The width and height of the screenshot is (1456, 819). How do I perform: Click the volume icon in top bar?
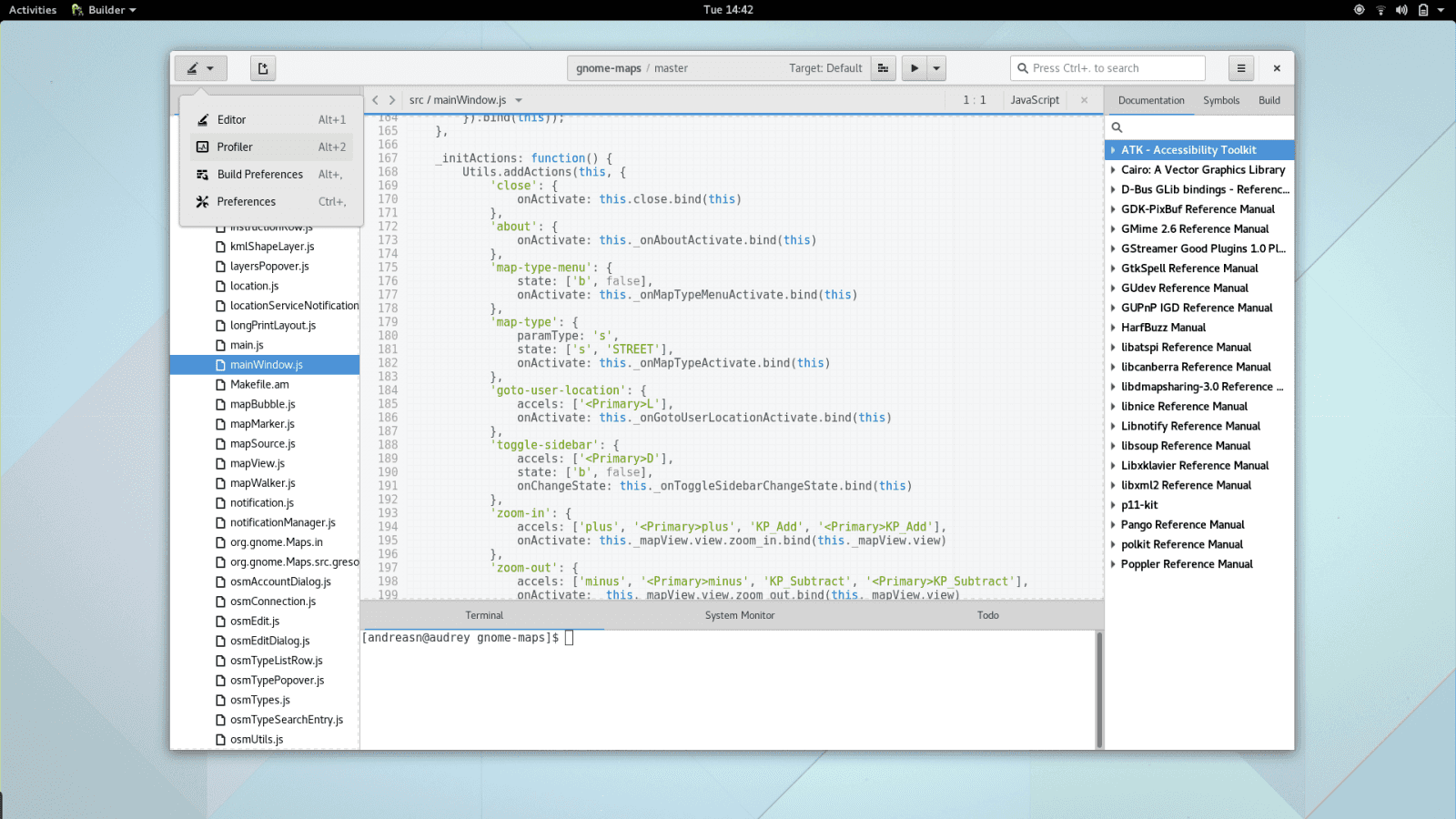tap(1401, 10)
